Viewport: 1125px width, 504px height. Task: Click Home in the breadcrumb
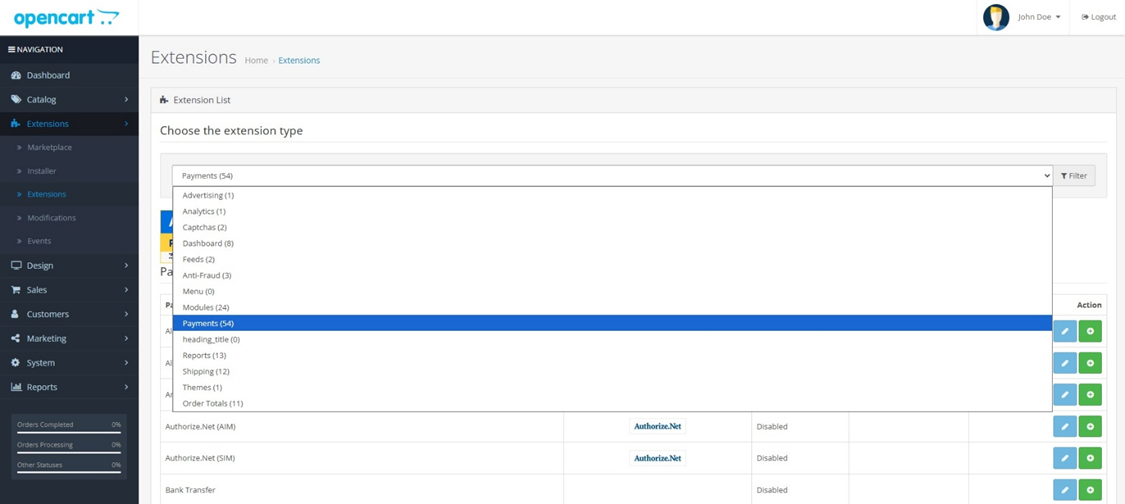pyautogui.click(x=256, y=60)
